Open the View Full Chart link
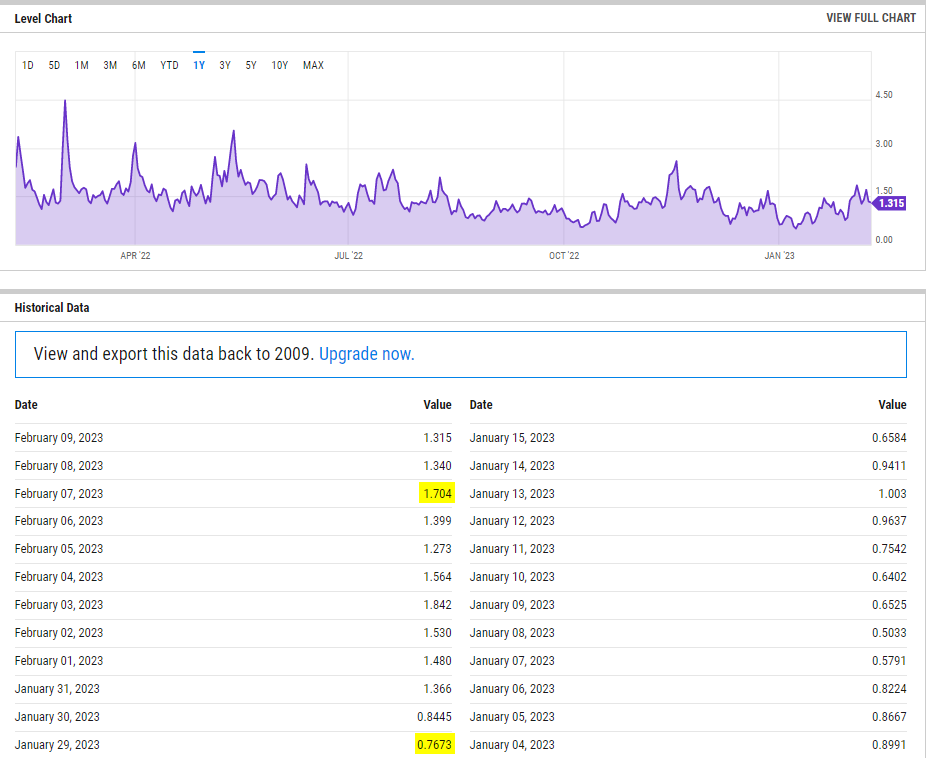Image resolution: width=926 pixels, height=758 pixels. coord(870,18)
